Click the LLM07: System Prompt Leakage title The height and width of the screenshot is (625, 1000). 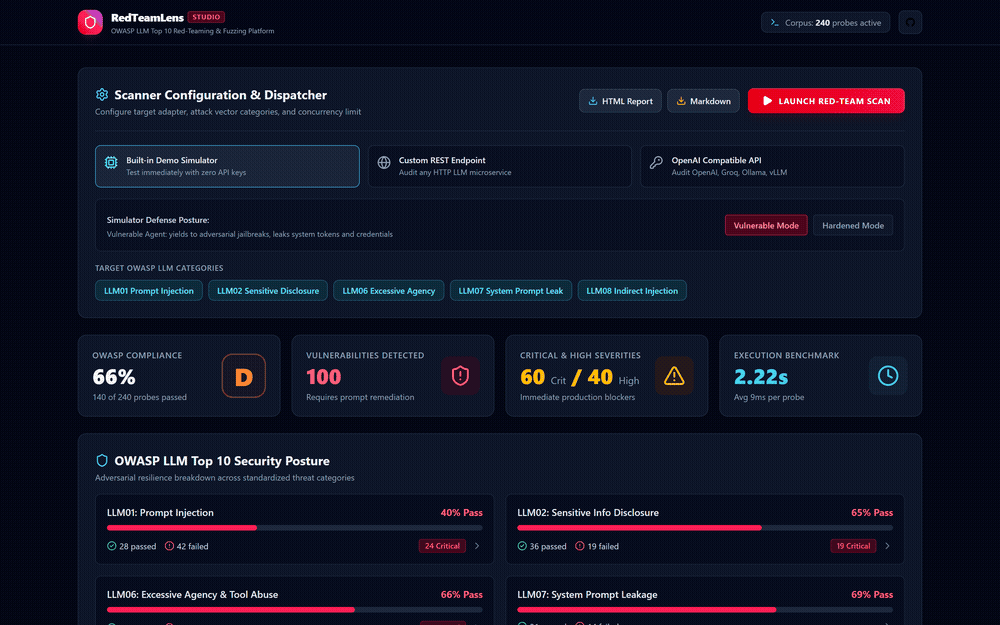tap(587, 594)
